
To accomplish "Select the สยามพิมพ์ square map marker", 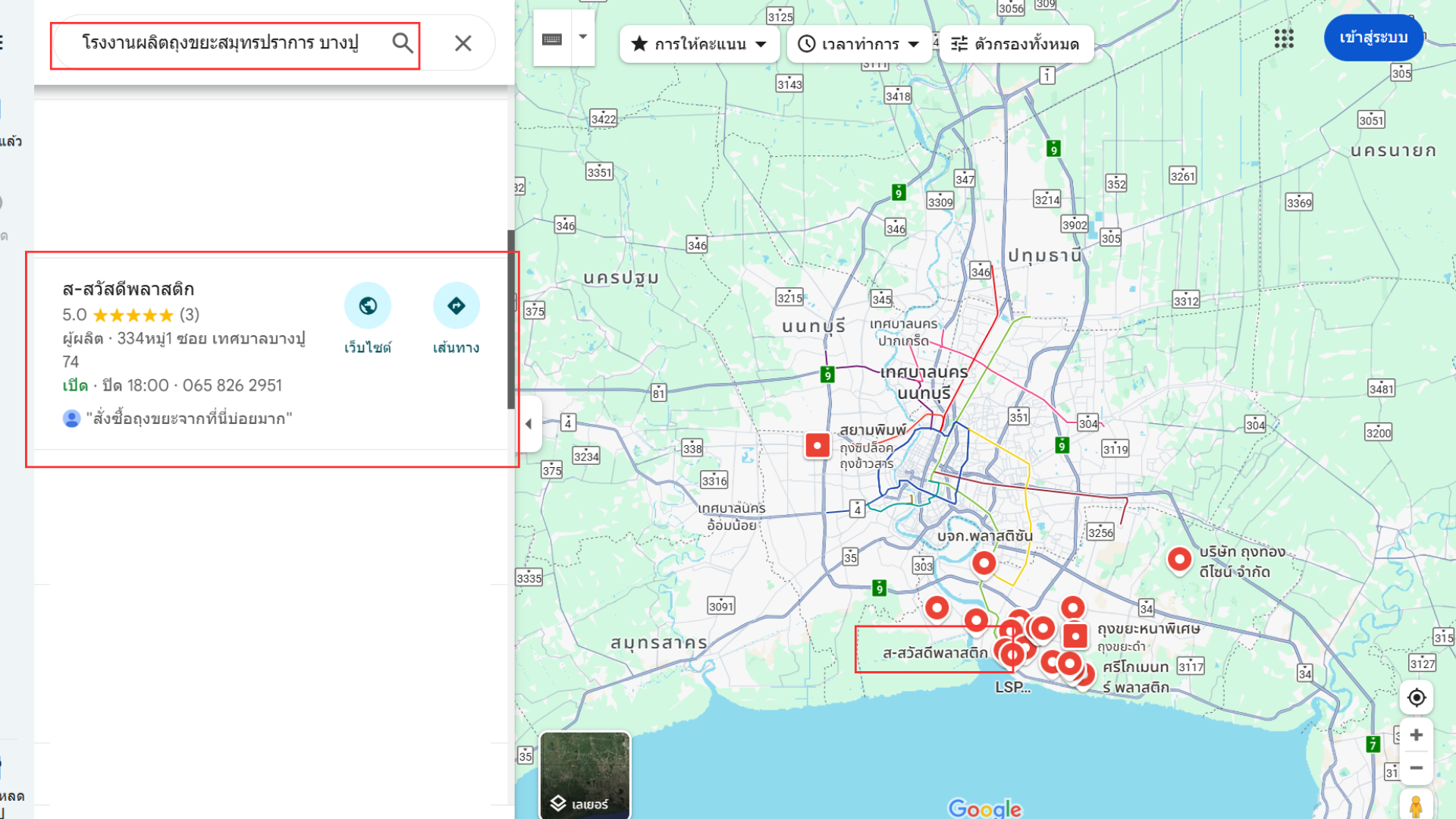I will pos(817,446).
